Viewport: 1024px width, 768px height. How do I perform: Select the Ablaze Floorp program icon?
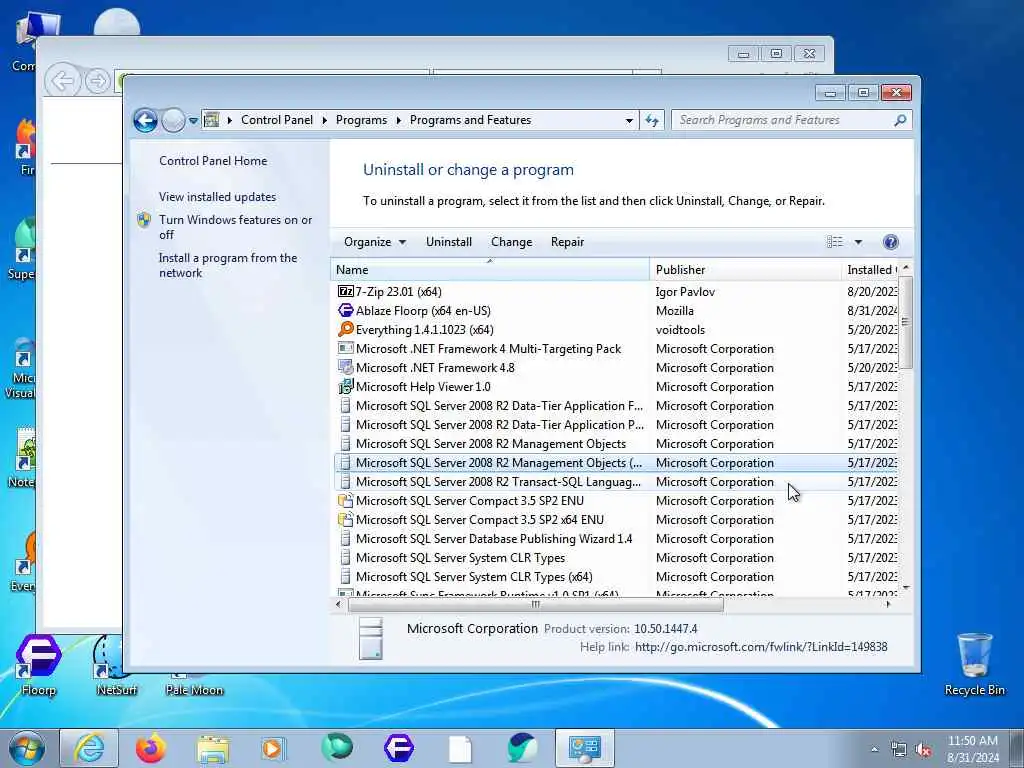click(x=345, y=310)
